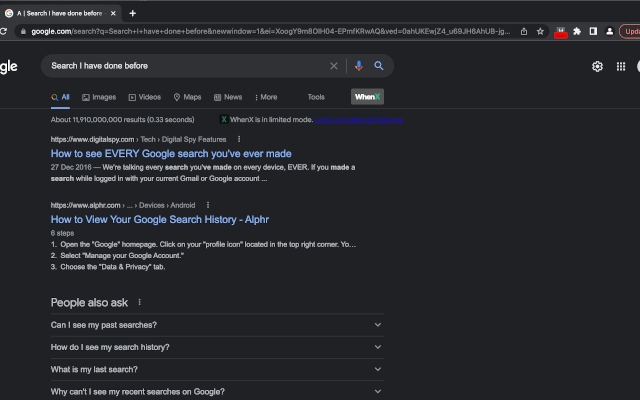The image size is (640, 400).
Task: Switch to the Videos tab
Action: 145,97
